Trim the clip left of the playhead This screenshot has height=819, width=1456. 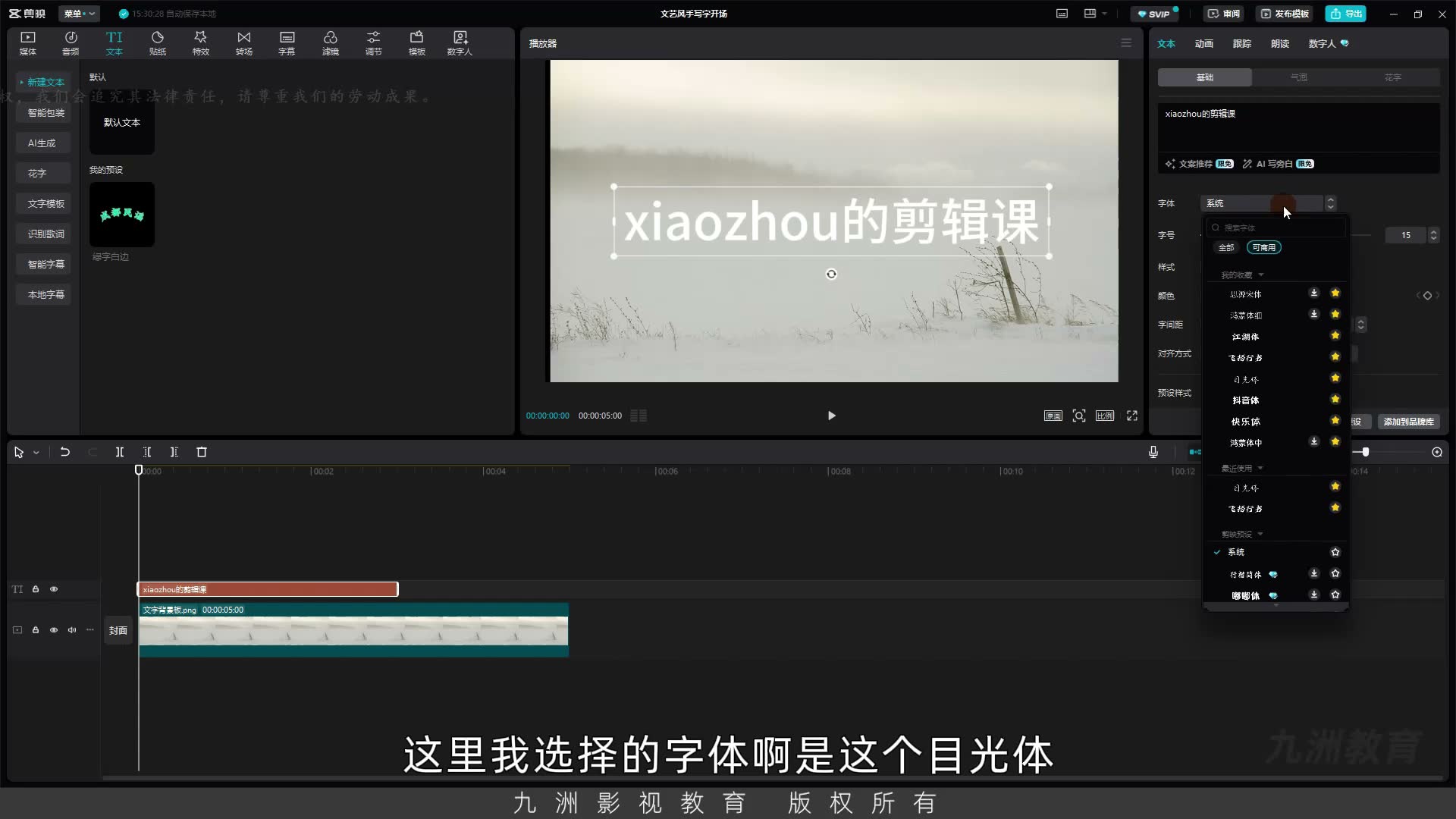tap(147, 452)
